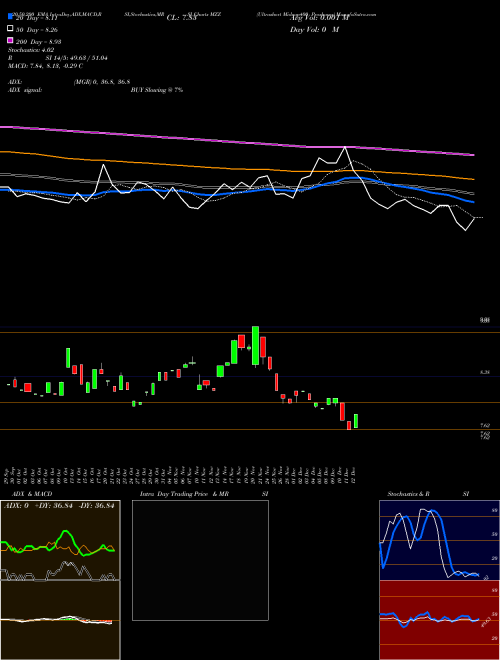
Task: Click the blue 20 Day legend swatch
Action: click(x=10, y=17)
